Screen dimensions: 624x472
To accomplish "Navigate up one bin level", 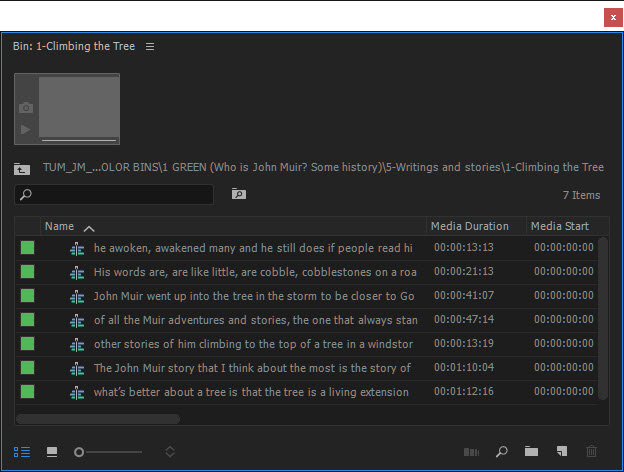I will click(x=21, y=169).
